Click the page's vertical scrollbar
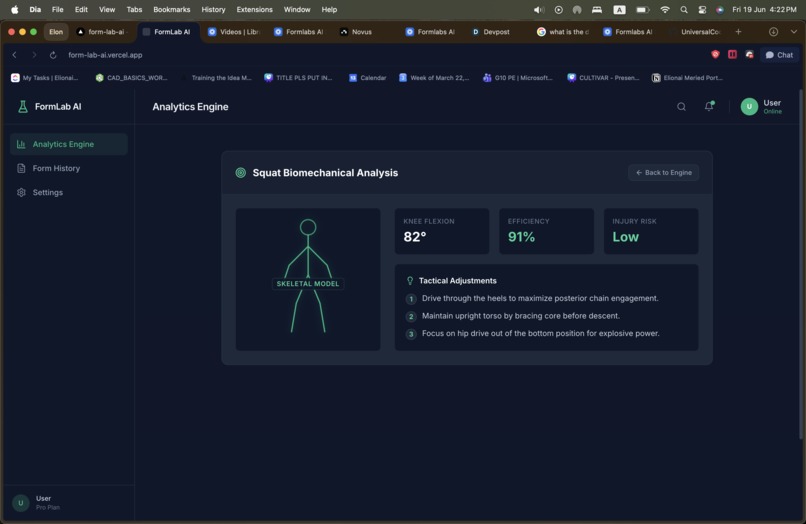 tap(801, 262)
